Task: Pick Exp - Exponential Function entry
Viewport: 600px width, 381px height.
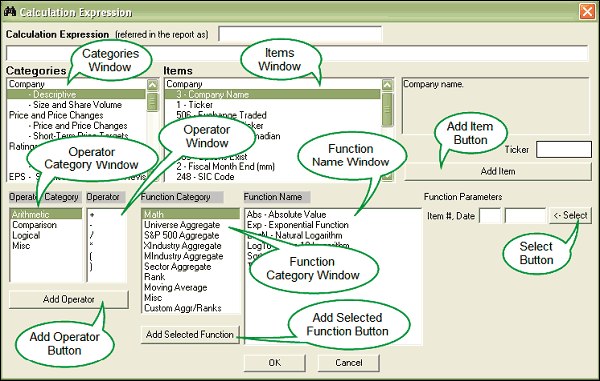Action: (298, 225)
